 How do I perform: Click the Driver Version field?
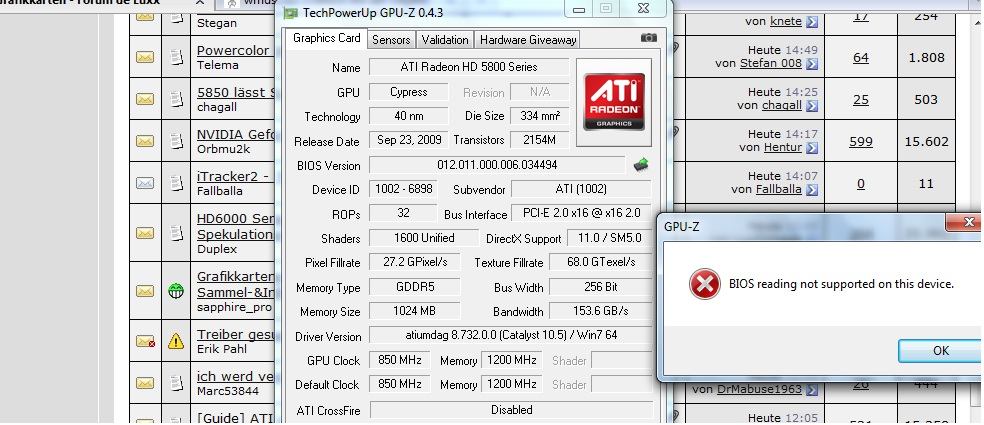tap(510, 335)
